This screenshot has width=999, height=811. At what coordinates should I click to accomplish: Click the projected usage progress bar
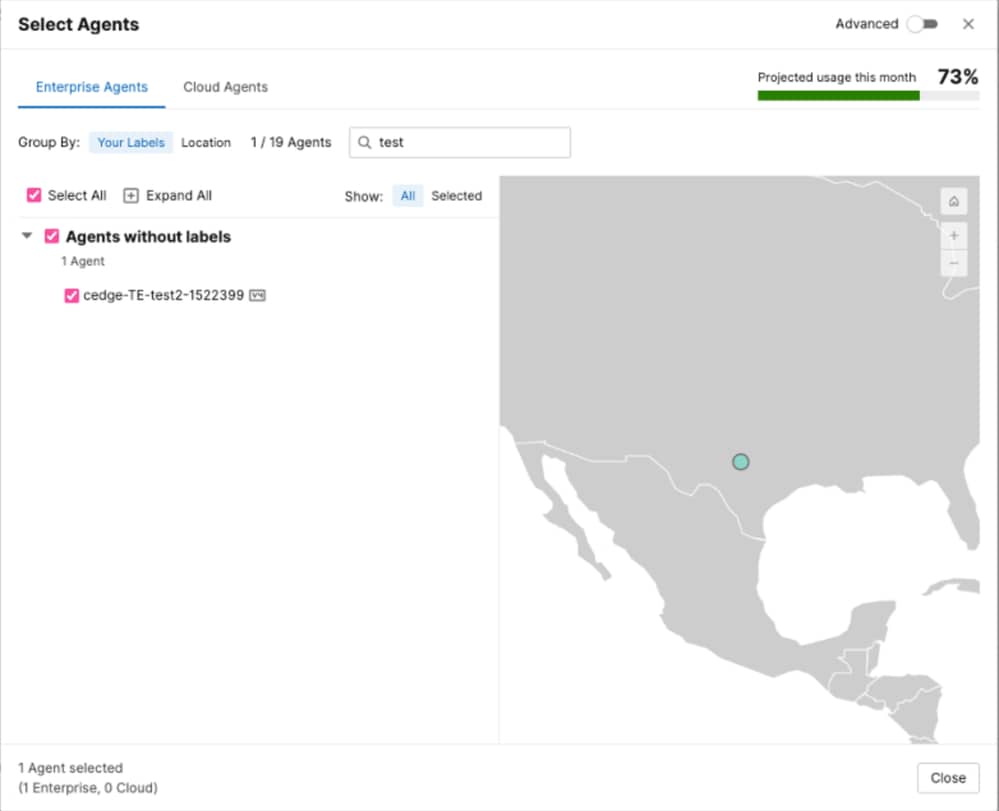[867, 96]
